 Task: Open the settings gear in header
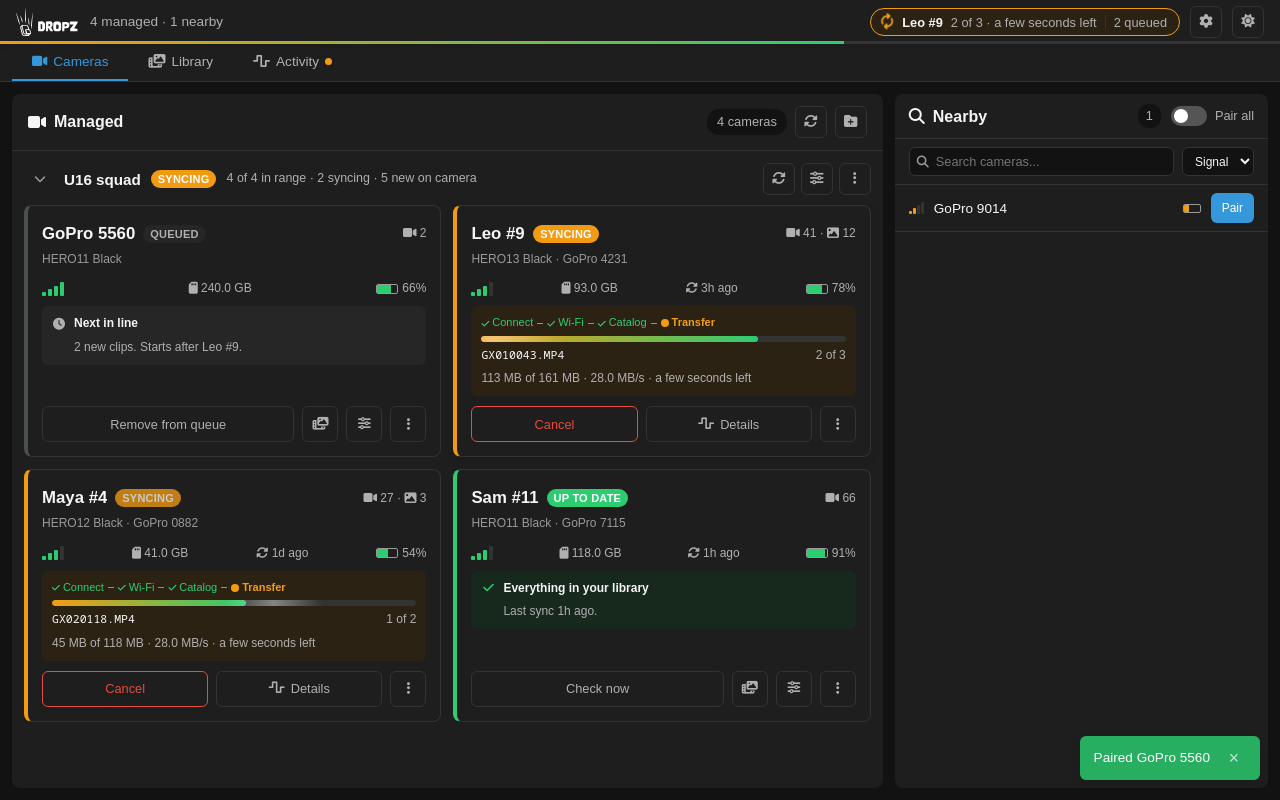(x=1206, y=22)
